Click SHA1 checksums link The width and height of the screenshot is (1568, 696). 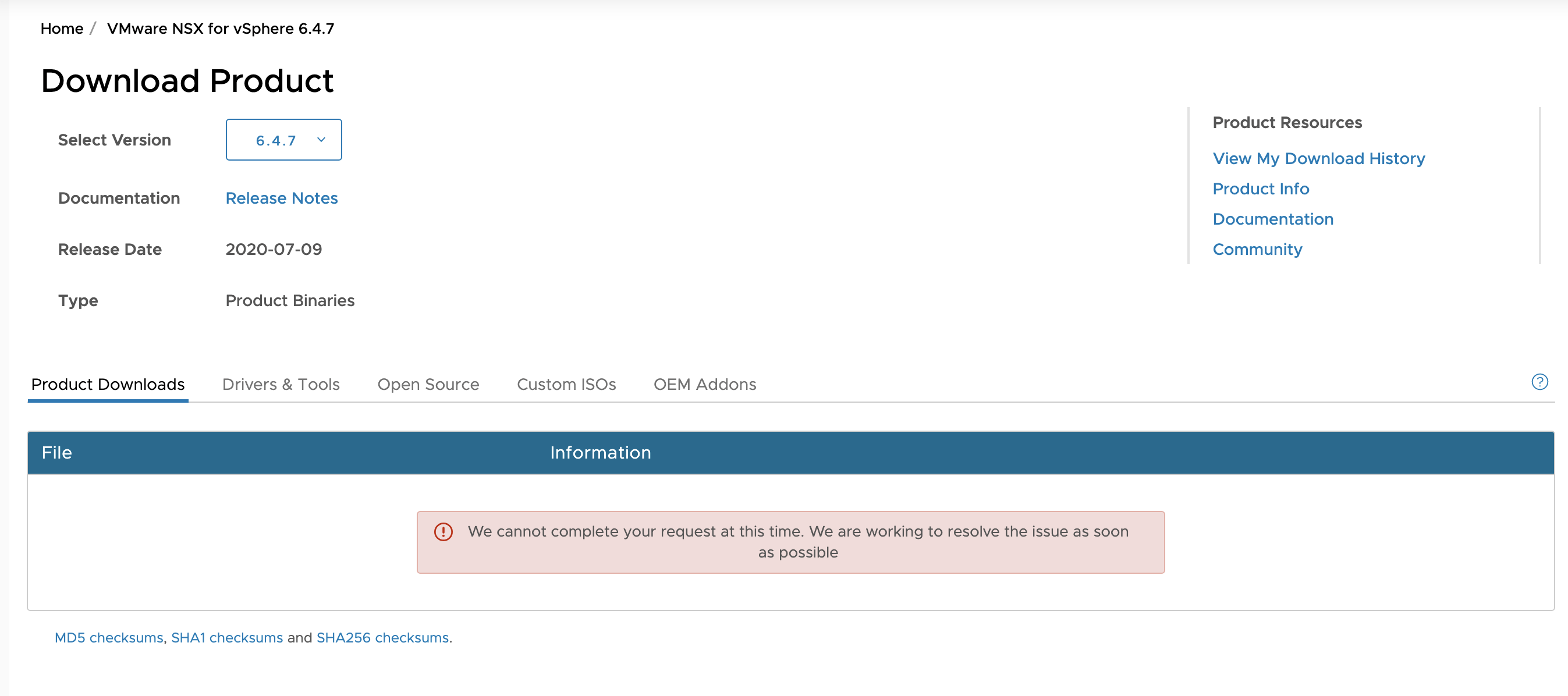[226, 638]
